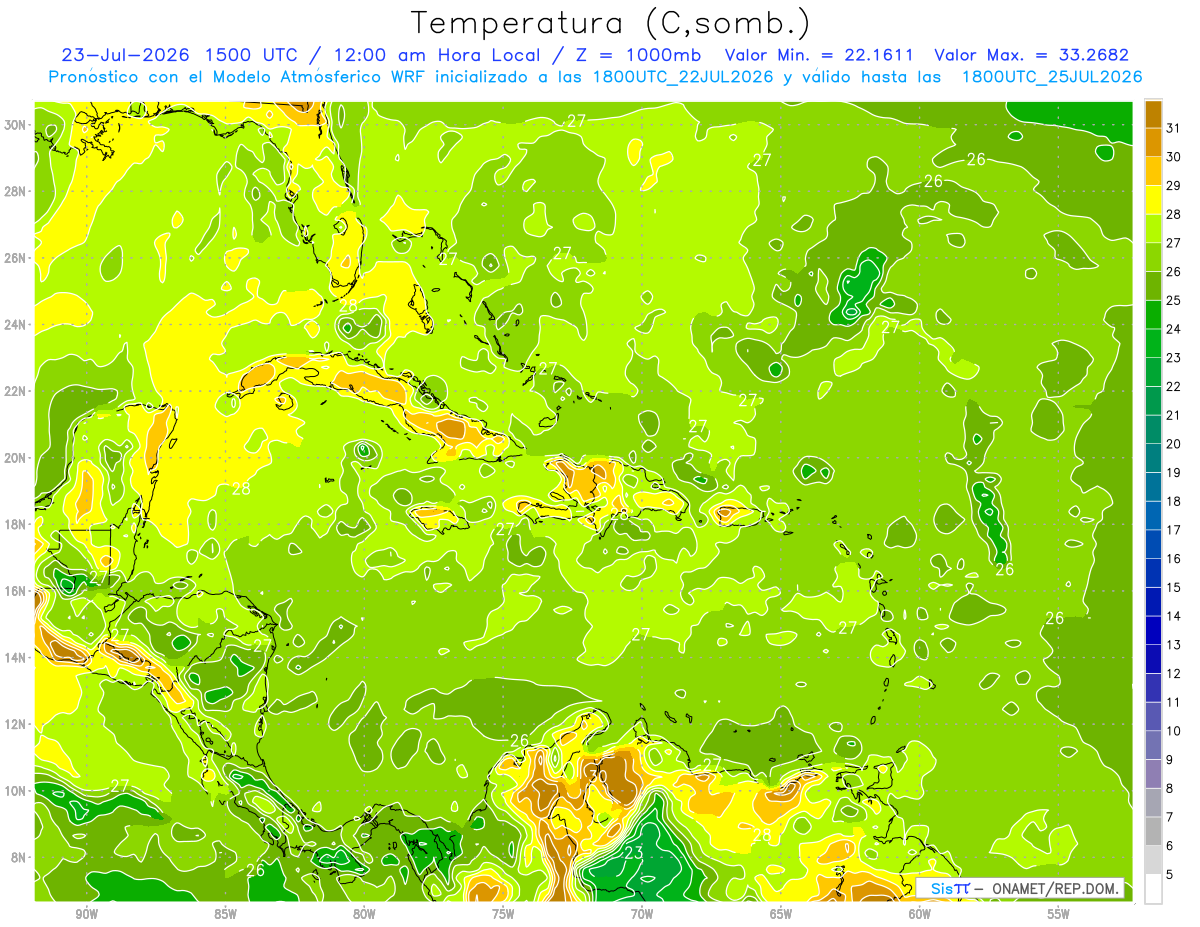Click the "12N" latitude axis label
The image size is (1200, 927).
point(17,724)
